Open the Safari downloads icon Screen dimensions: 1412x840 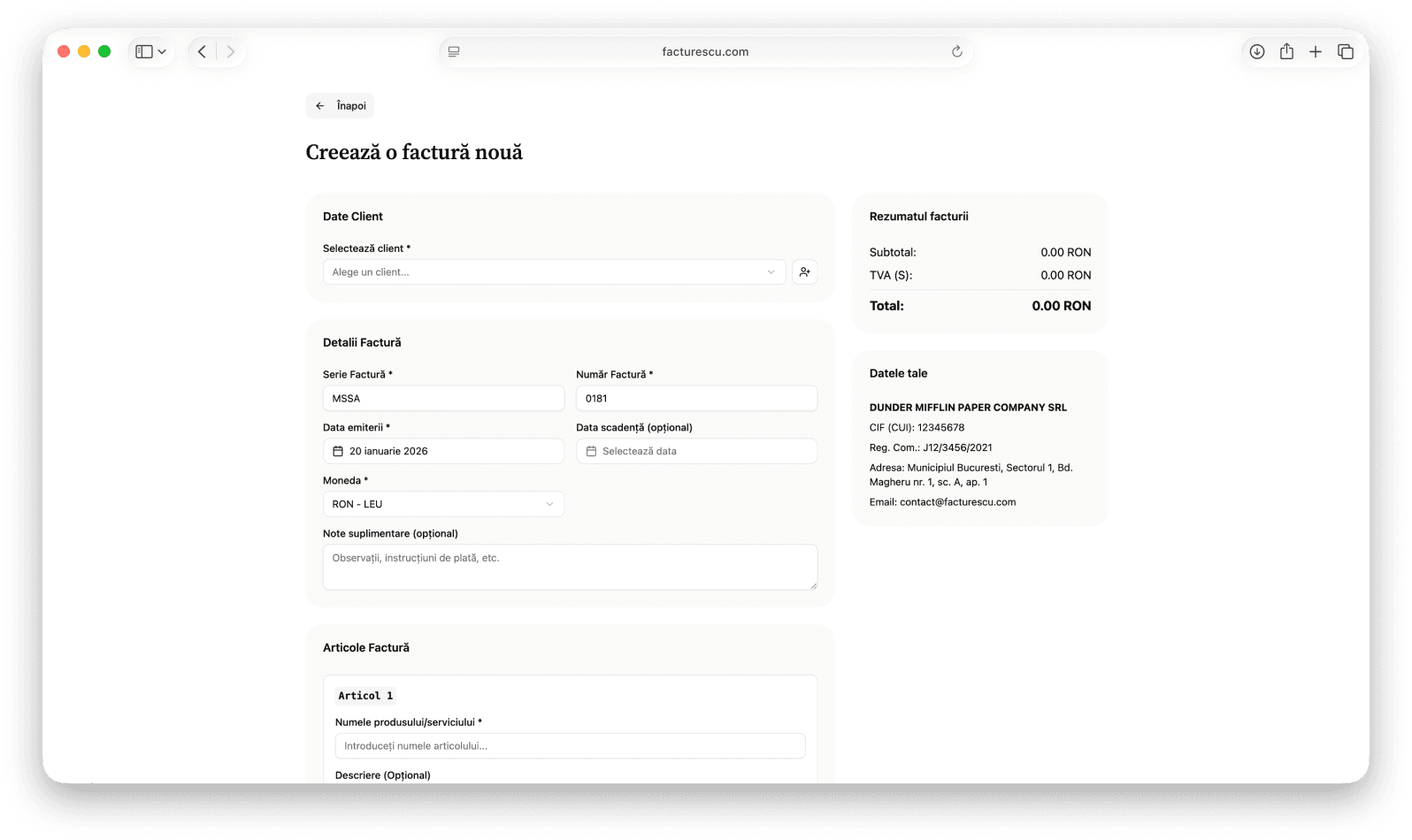[x=1256, y=52]
